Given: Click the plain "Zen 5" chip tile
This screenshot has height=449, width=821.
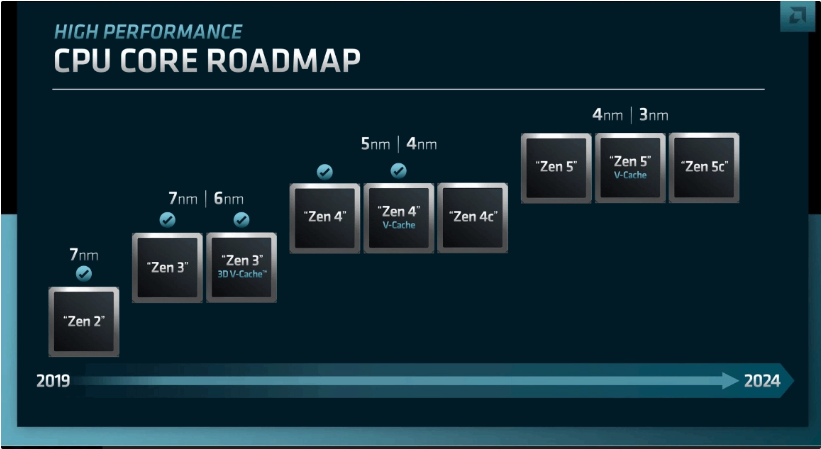Looking at the screenshot, I should tap(556, 168).
